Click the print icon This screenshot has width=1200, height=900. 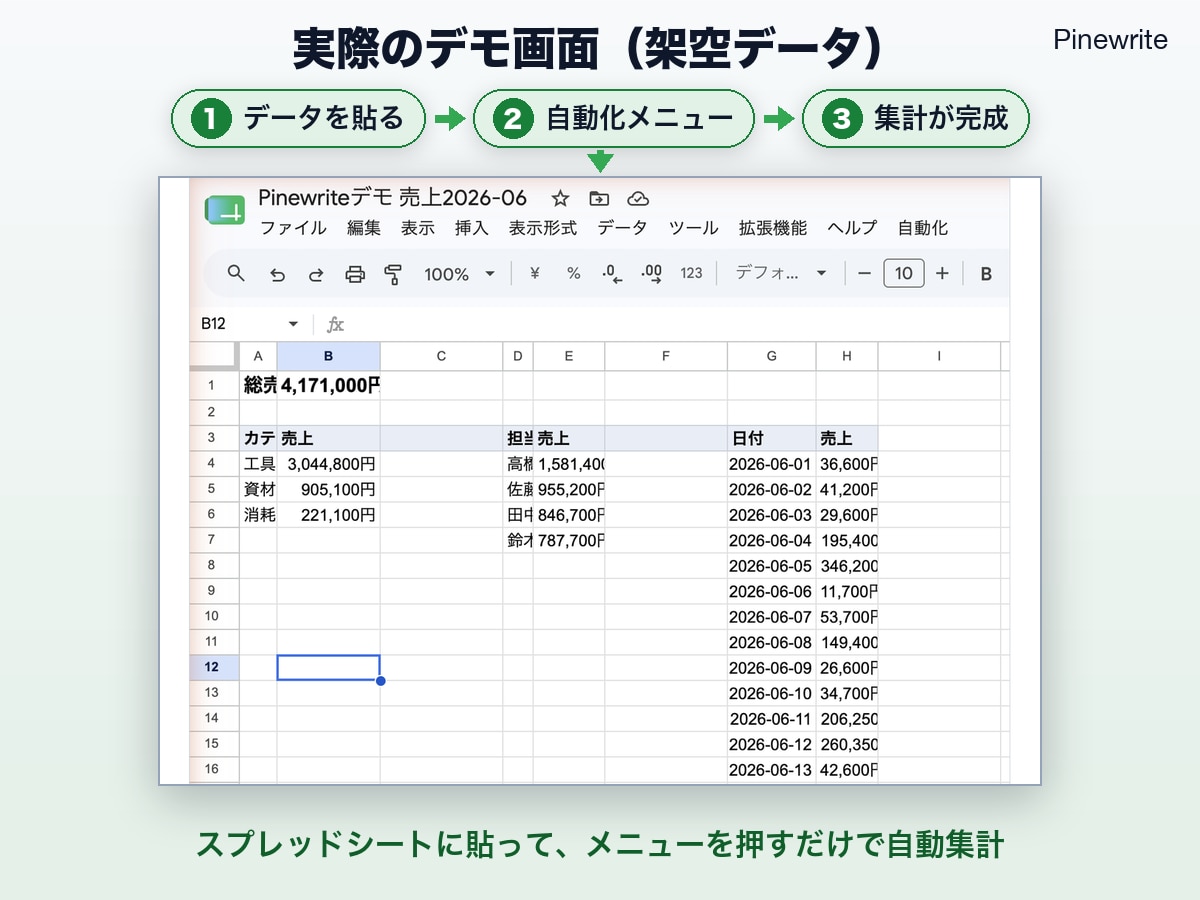[x=355, y=274]
